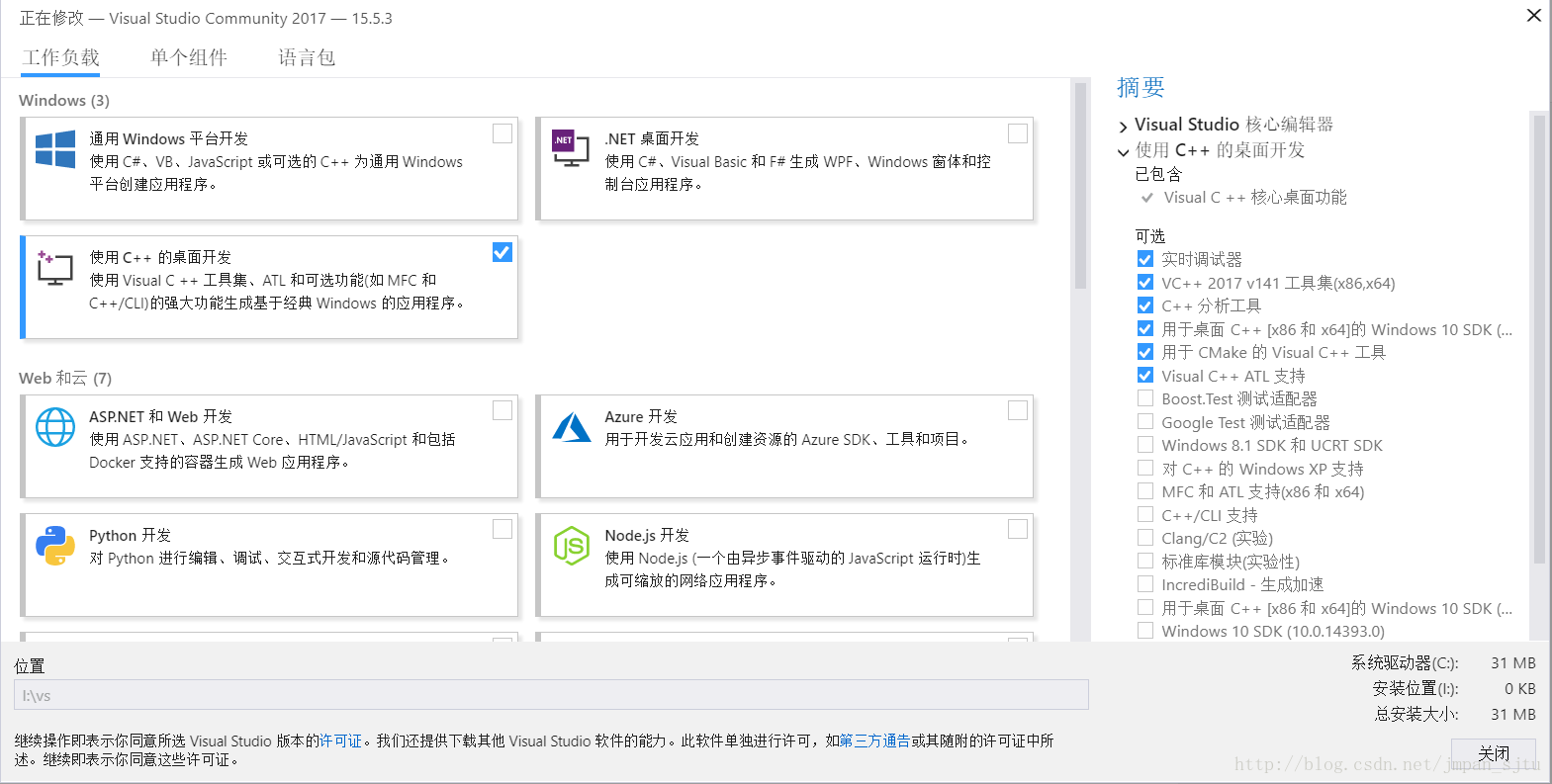Viewport: 1552px width, 784px height.
Task: Enable C++/CLI 支持 option
Action: 1145,515
